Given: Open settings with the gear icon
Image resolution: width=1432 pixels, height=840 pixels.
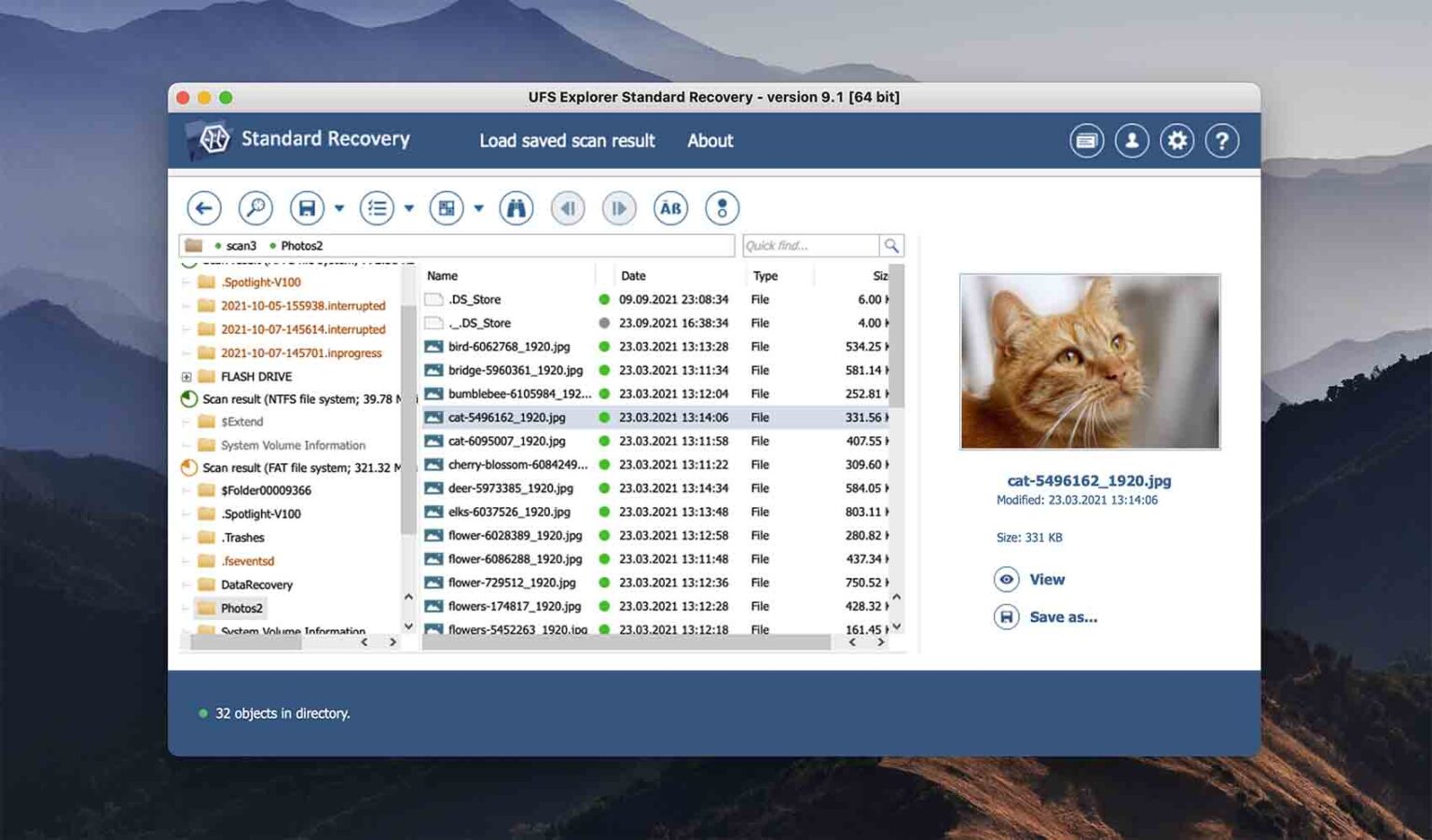Looking at the screenshot, I should (1177, 140).
